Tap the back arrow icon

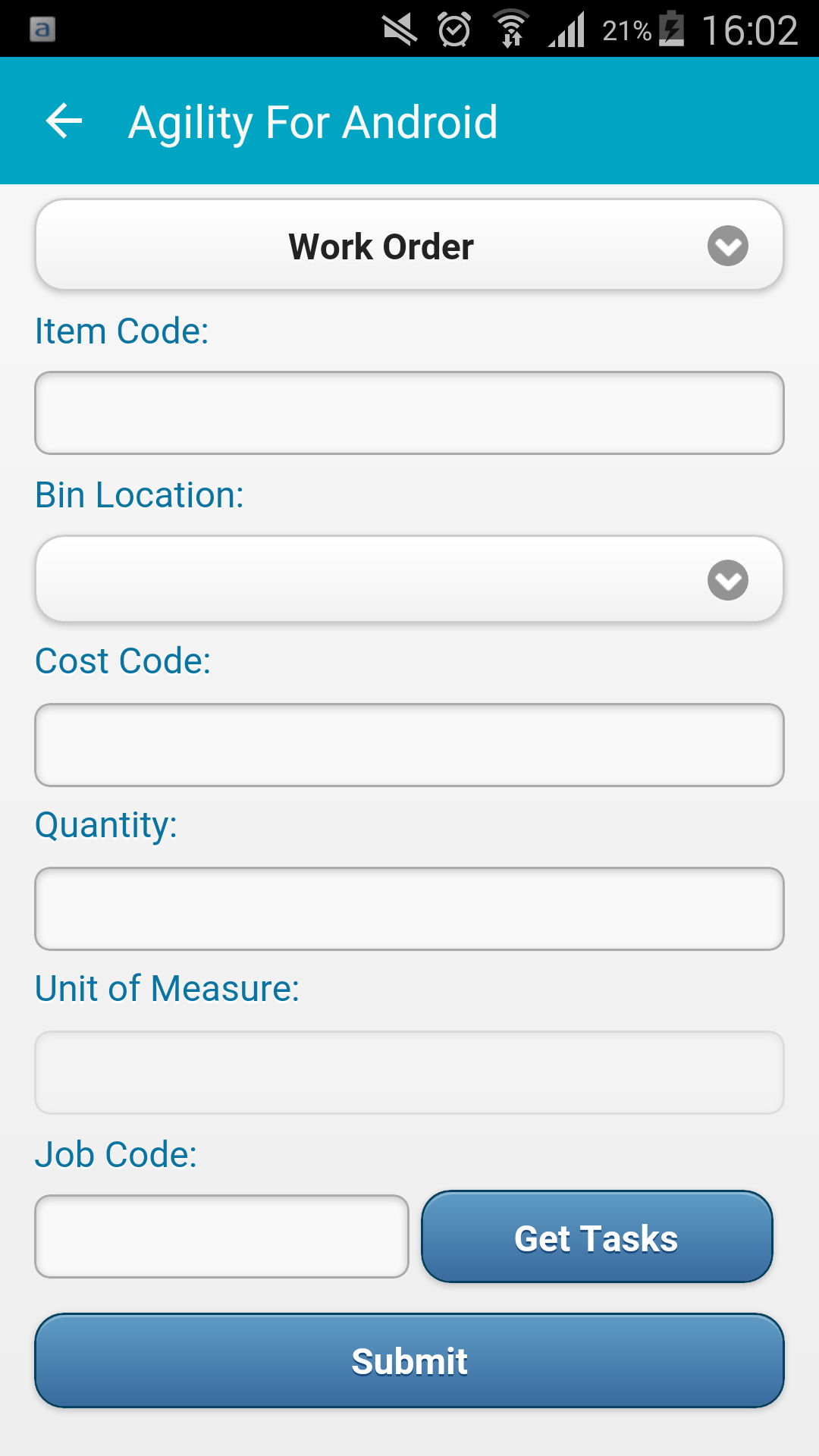pos(64,121)
